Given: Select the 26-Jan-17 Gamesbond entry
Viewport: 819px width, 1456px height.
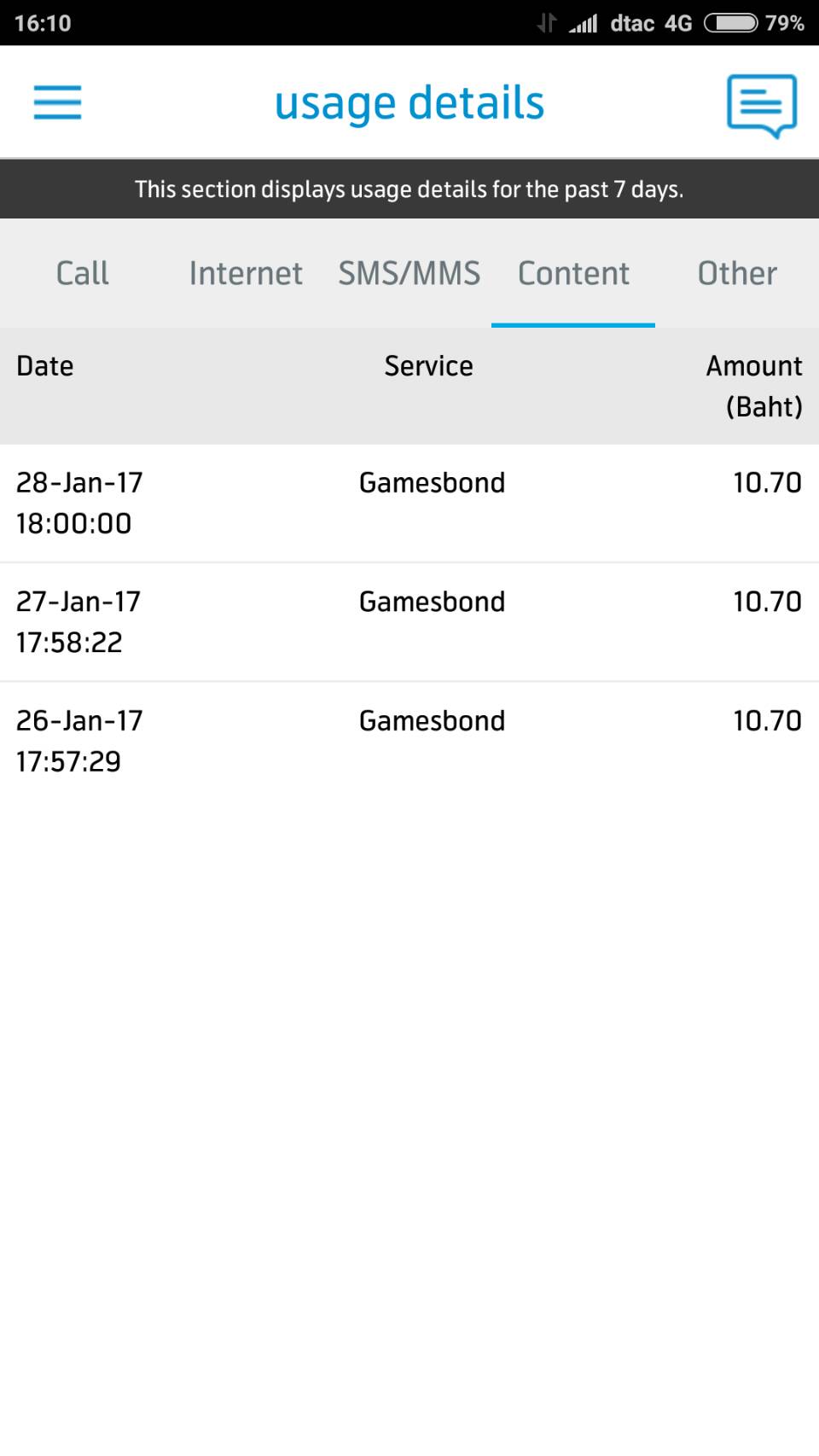Looking at the screenshot, I should [409, 740].
